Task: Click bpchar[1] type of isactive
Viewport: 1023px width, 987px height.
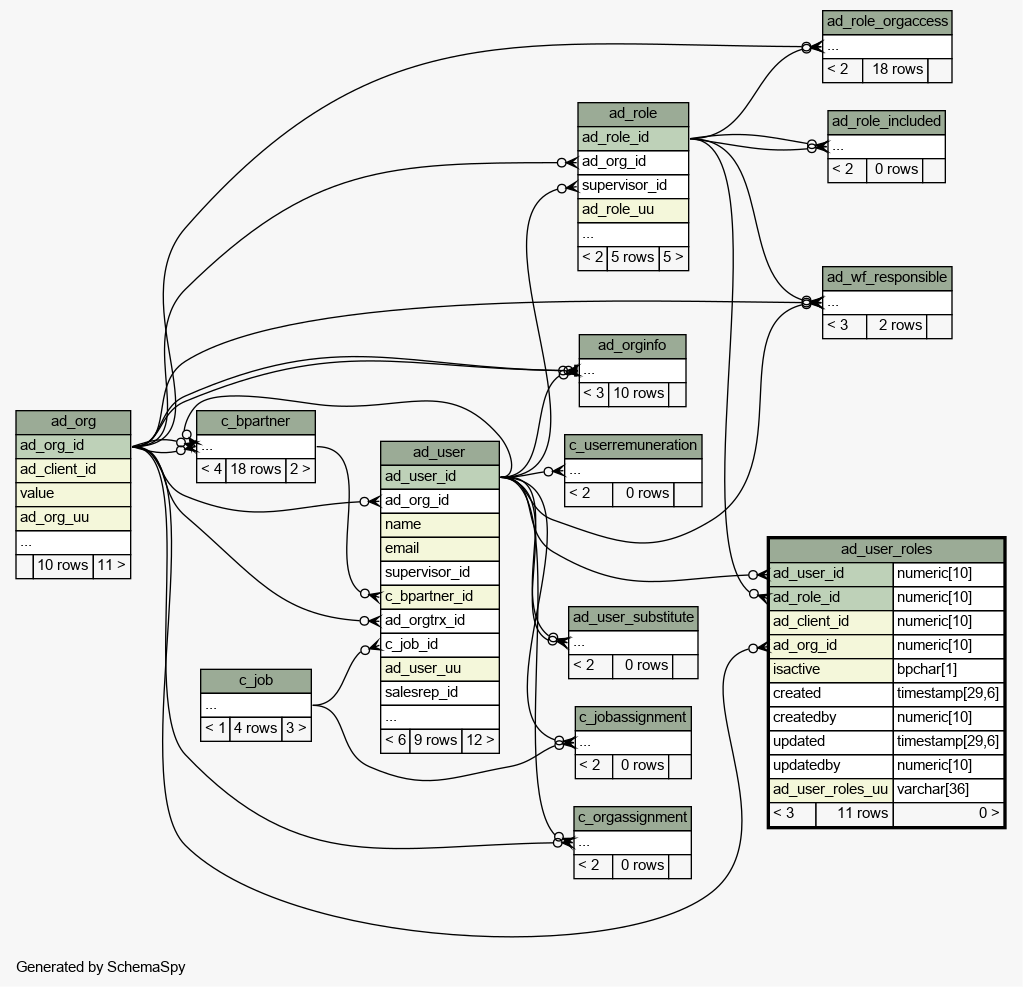Action: pos(948,670)
